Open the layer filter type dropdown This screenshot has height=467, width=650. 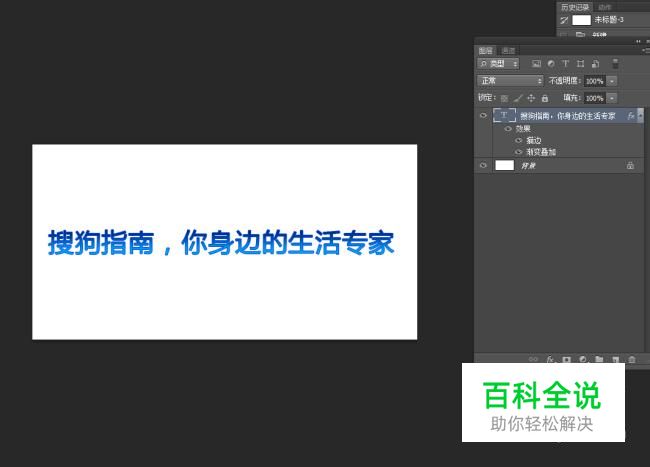(x=498, y=64)
